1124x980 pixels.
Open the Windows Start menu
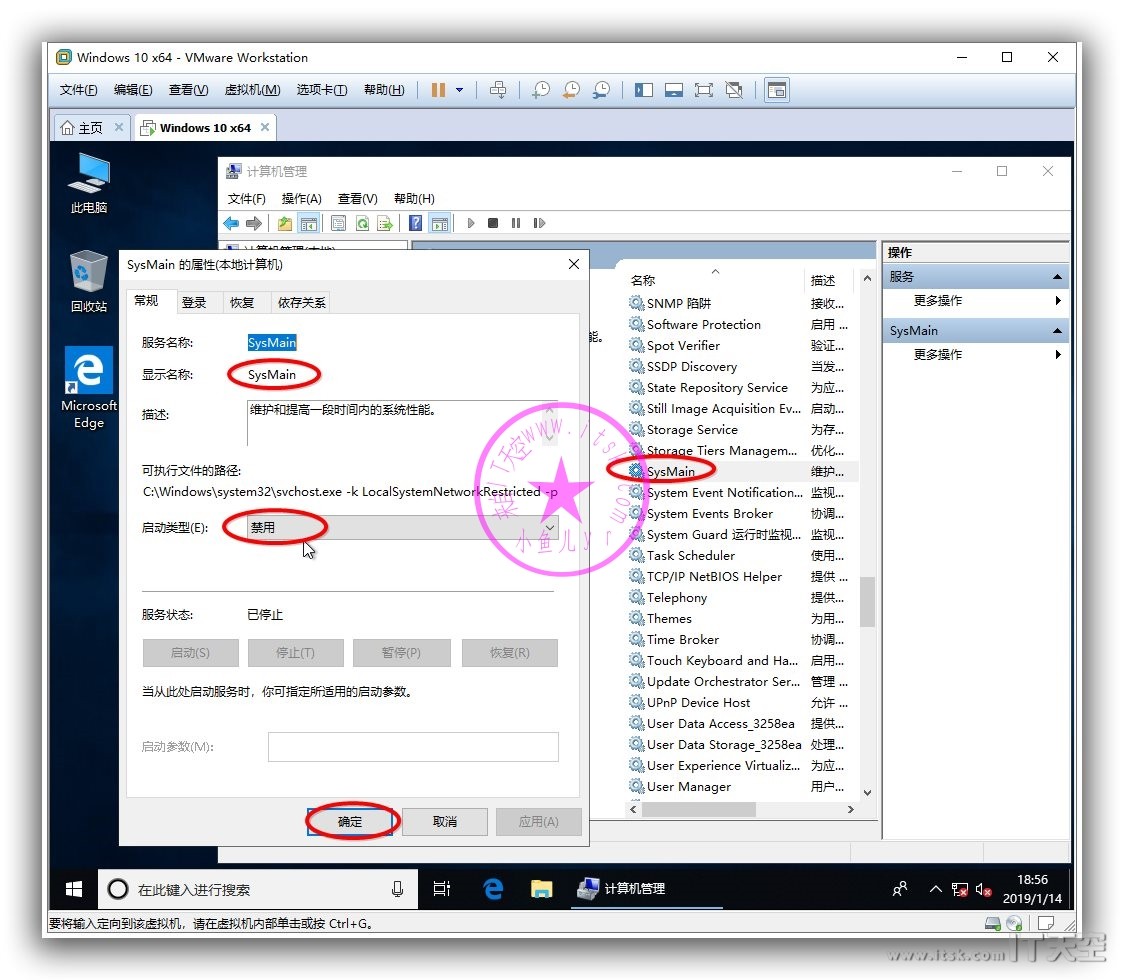tap(73, 890)
